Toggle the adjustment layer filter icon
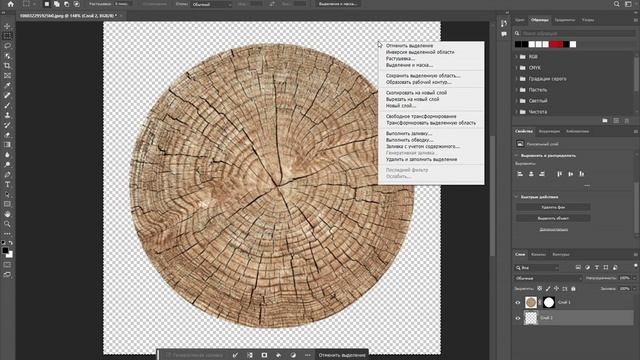 (587, 267)
